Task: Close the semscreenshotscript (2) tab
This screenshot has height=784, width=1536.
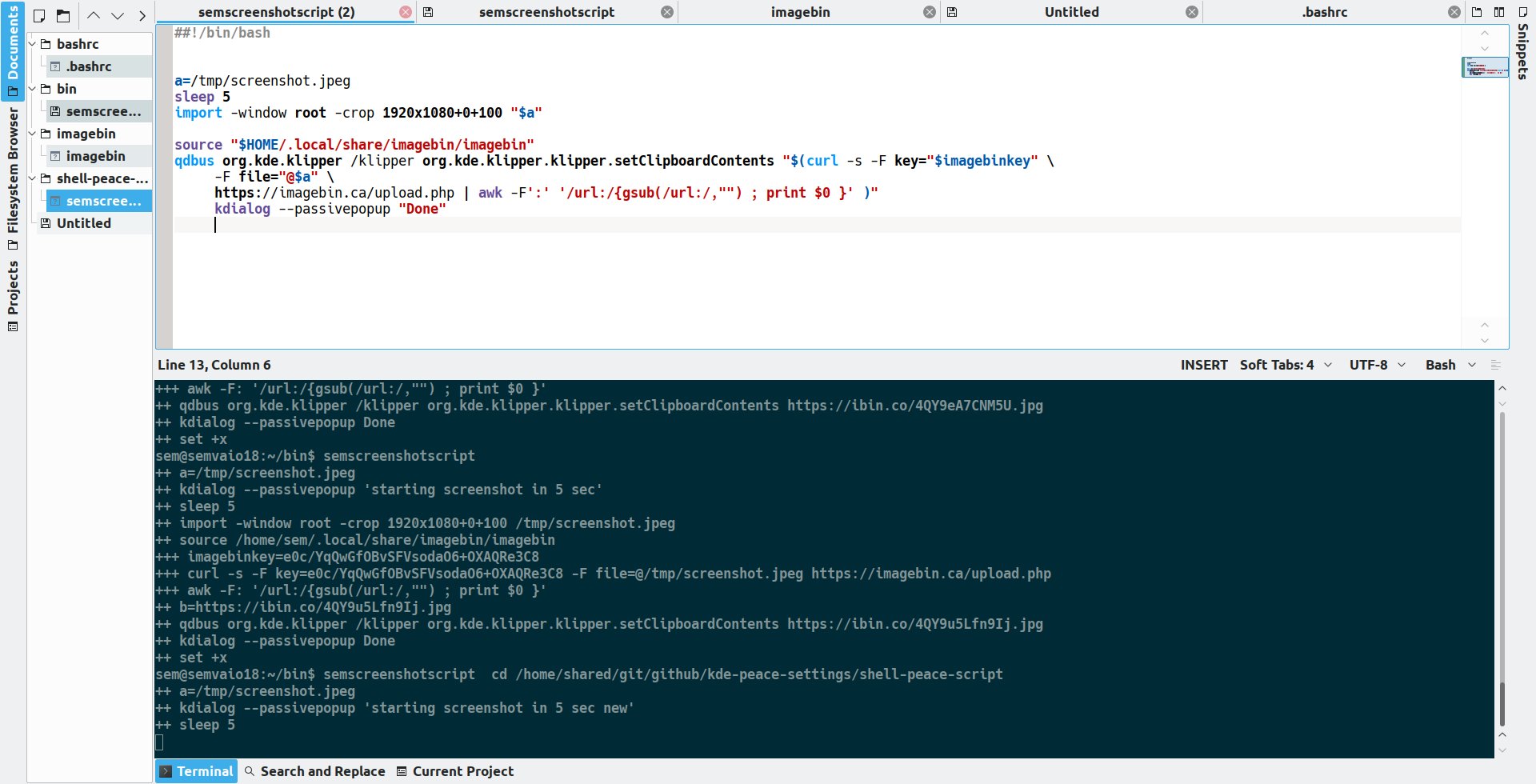Action: tap(406, 12)
